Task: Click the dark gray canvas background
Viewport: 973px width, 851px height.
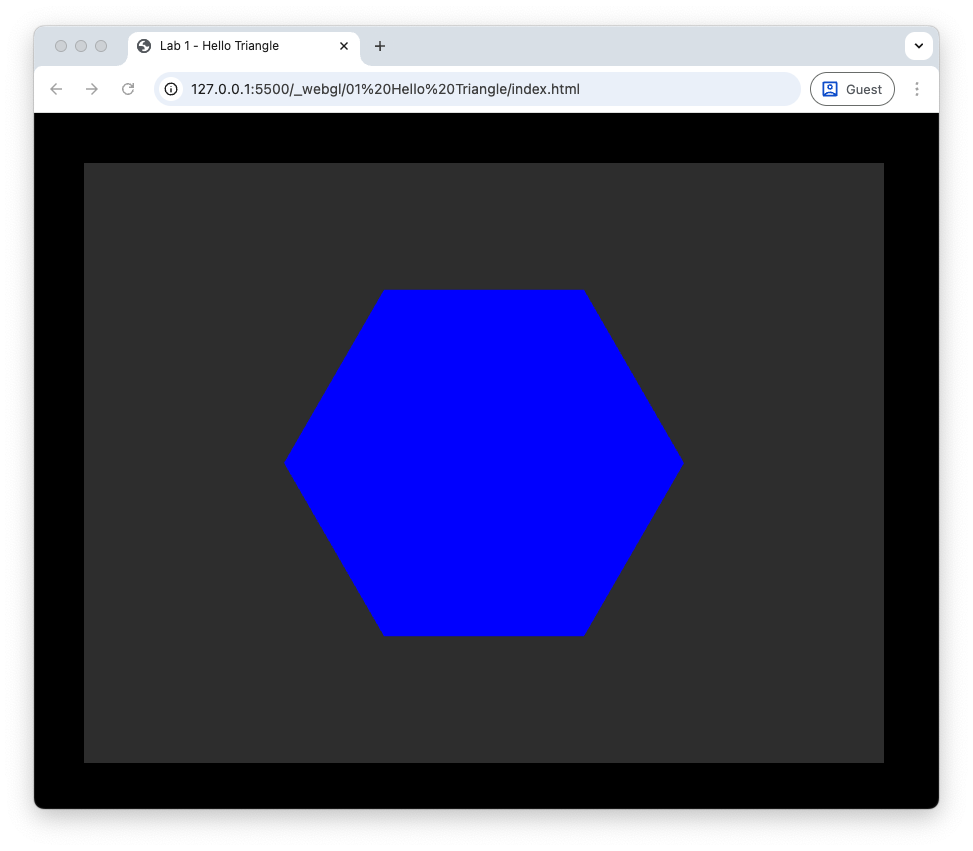Action: pyautogui.click(x=180, y=650)
